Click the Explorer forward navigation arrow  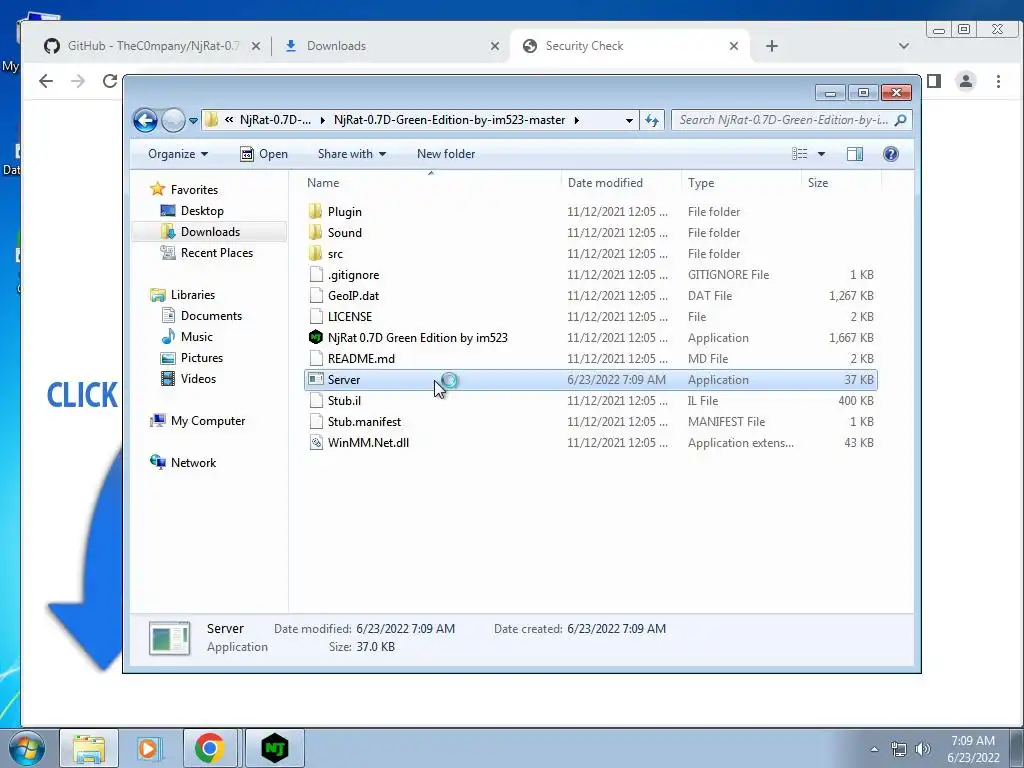[173, 120]
